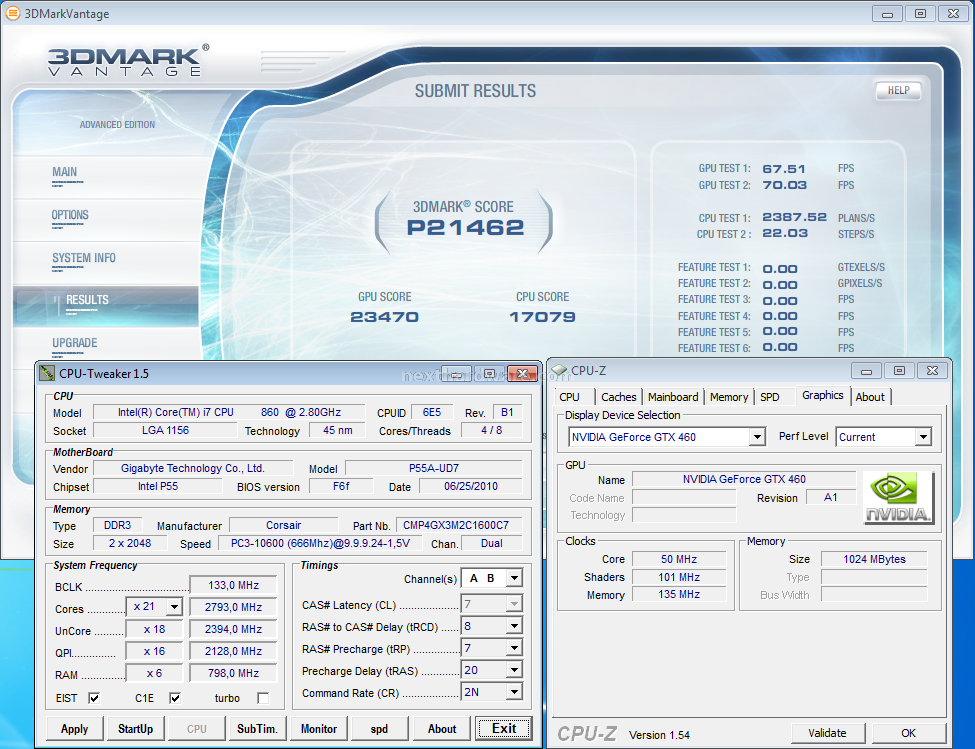
Task: Click the SubTim. button
Action: coord(257,728)
